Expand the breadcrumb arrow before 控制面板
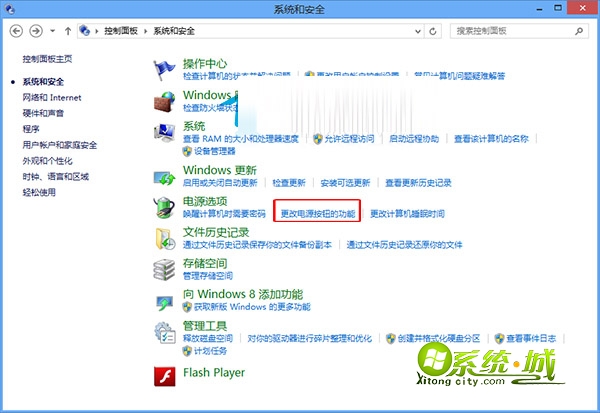The height and width of the screenshot is (413, 600). coord(97,31)
